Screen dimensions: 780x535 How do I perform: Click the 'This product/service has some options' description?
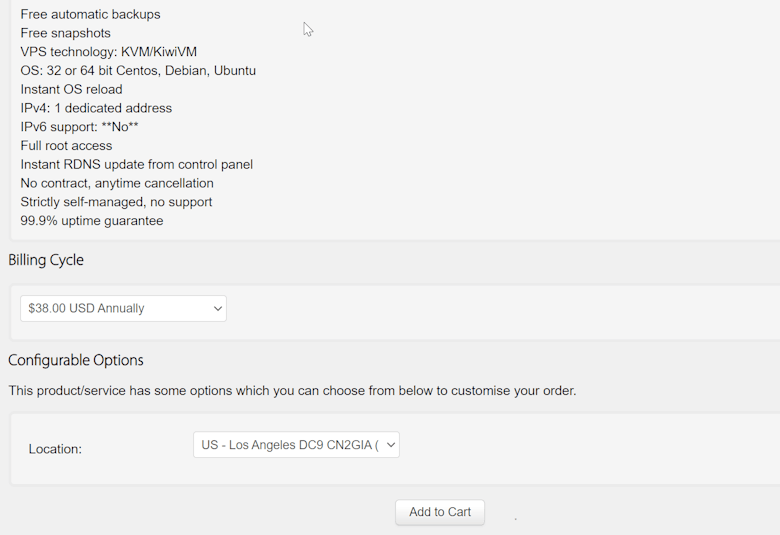tap(292, 390)
